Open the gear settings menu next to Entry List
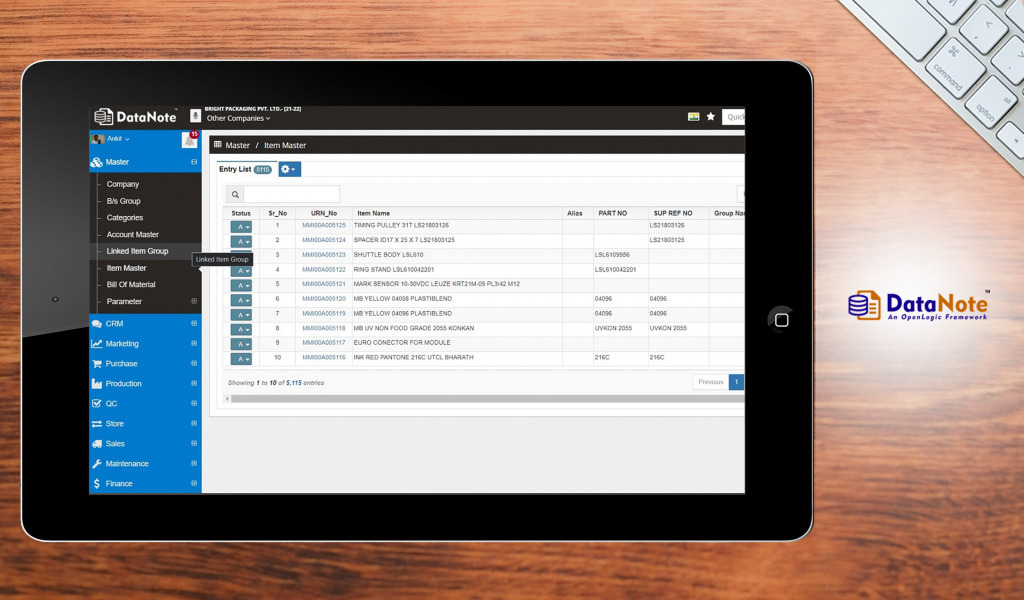Screen dimensions: 1024x600 (x=288, y=169)
